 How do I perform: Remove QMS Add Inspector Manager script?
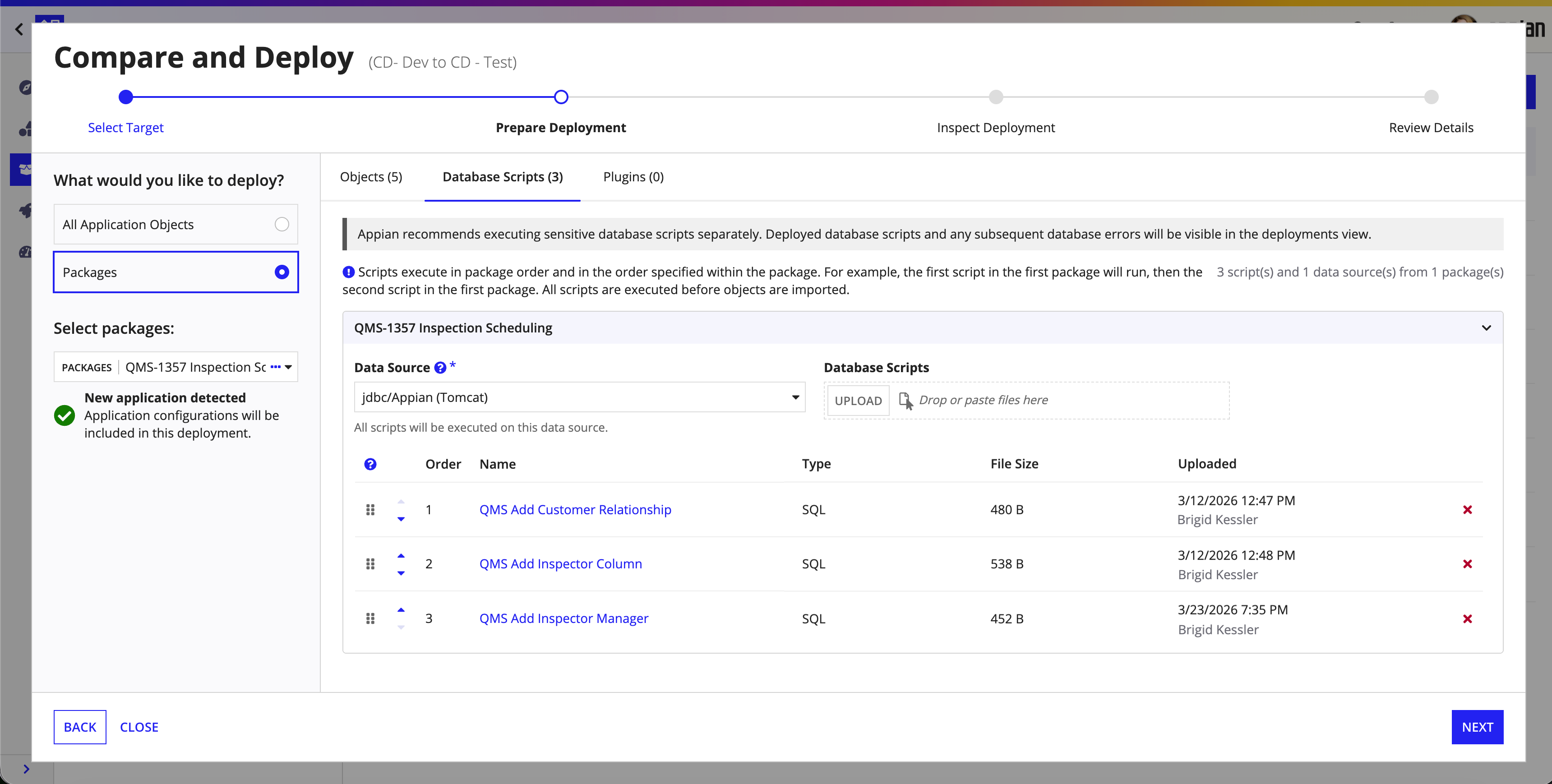click(x=1468, y=619)
